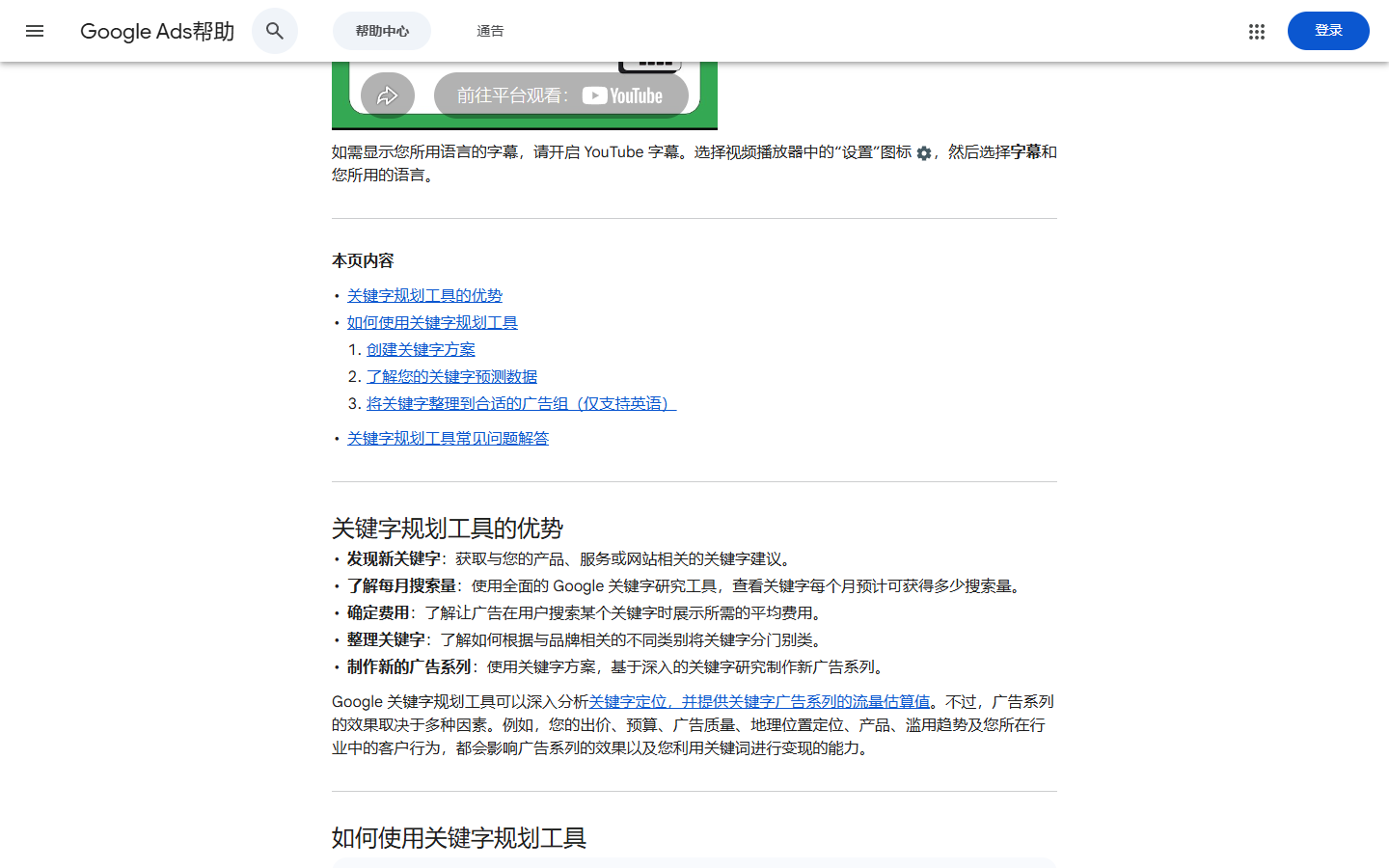Click heading 如何使用关键字规划工具

pos(459,838)
